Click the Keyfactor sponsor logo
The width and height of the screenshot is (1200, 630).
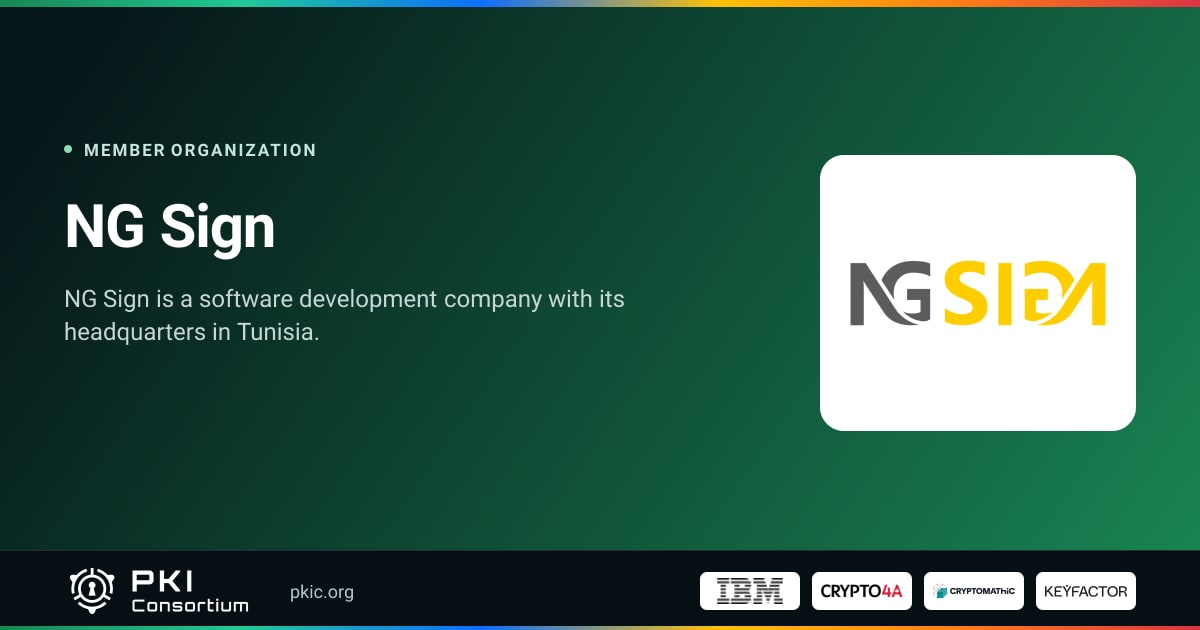pos(1086,591)
